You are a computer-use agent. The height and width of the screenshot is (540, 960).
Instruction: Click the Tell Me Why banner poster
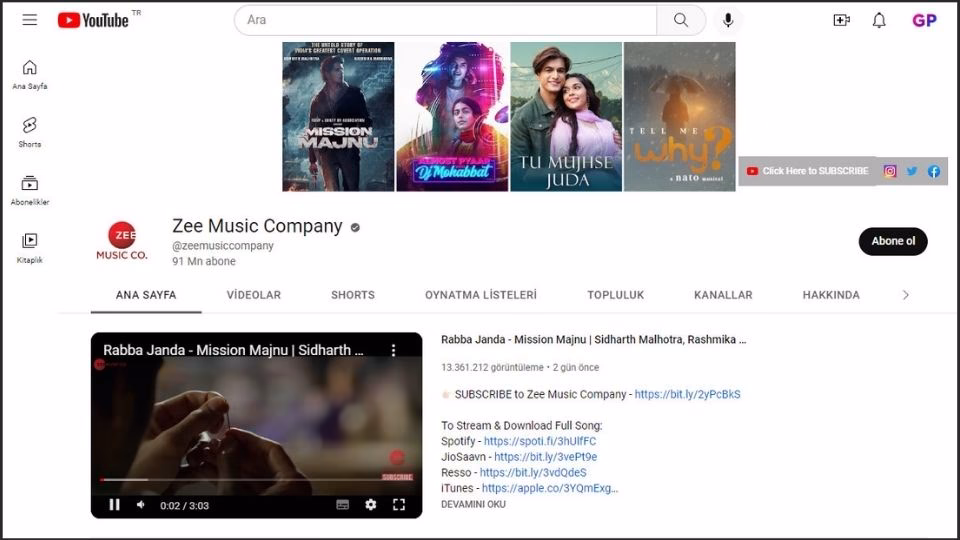click(680, 116)
